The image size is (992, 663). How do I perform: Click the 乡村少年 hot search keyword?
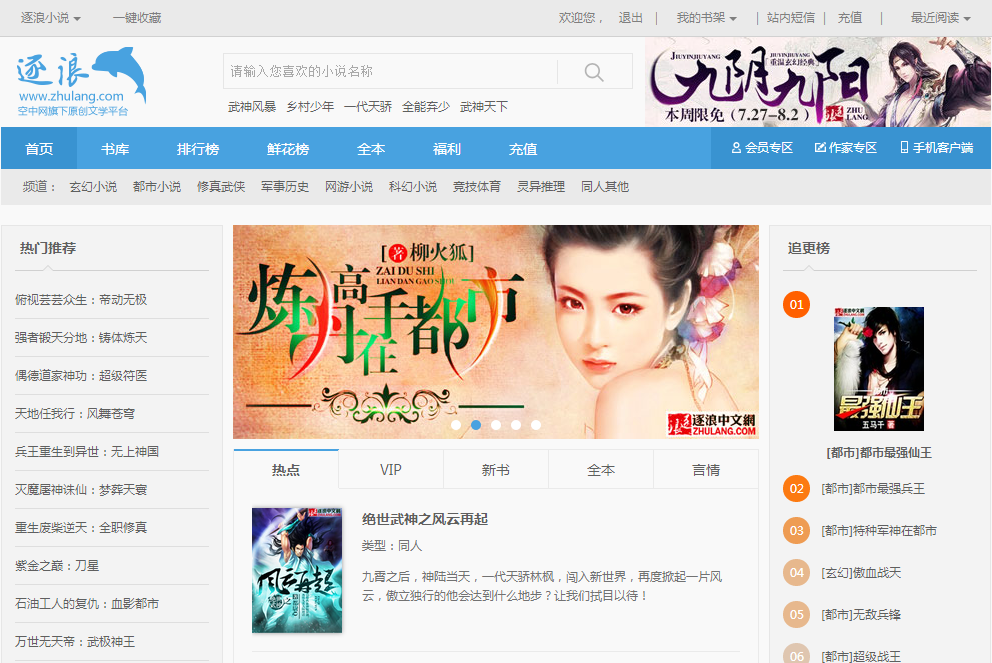pos(310,107)
